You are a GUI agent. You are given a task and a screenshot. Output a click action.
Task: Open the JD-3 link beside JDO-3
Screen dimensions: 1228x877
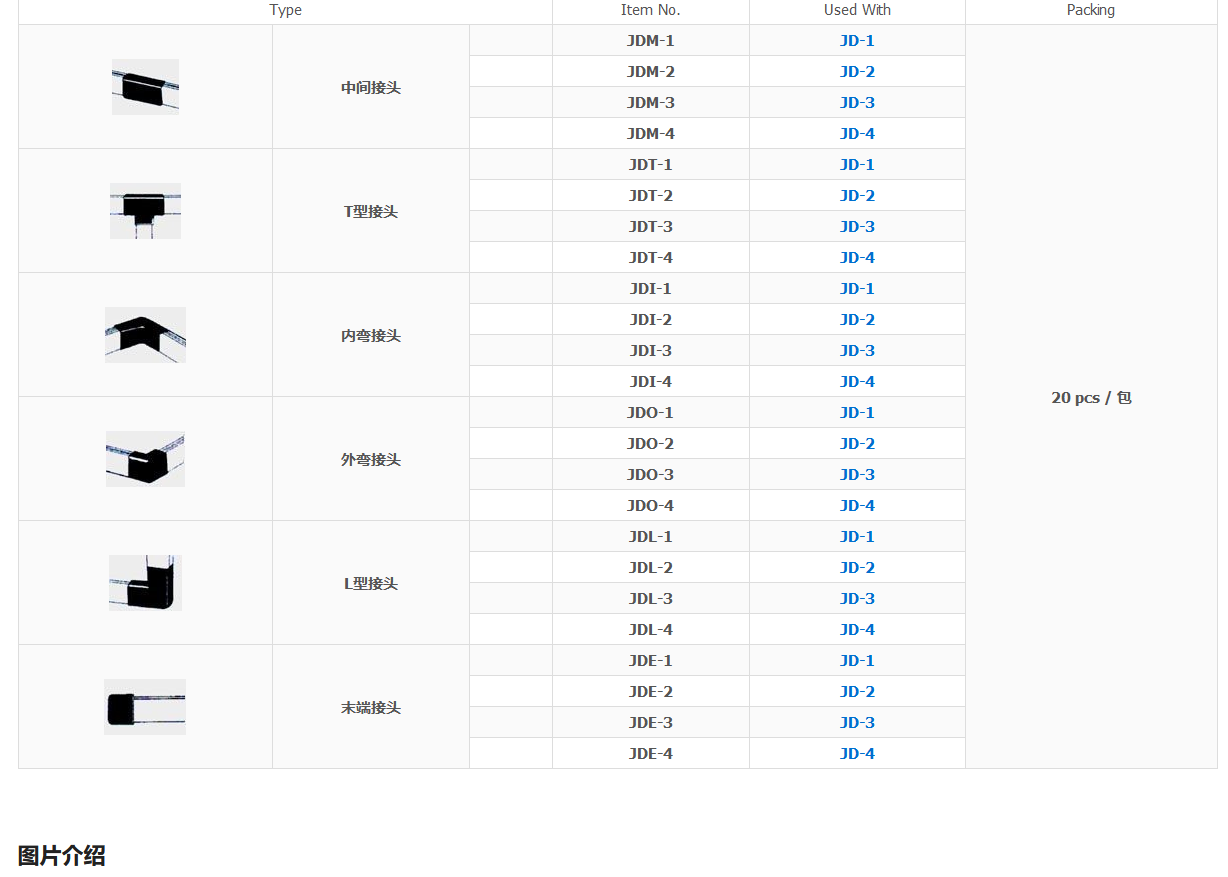[x=857, y=475]
